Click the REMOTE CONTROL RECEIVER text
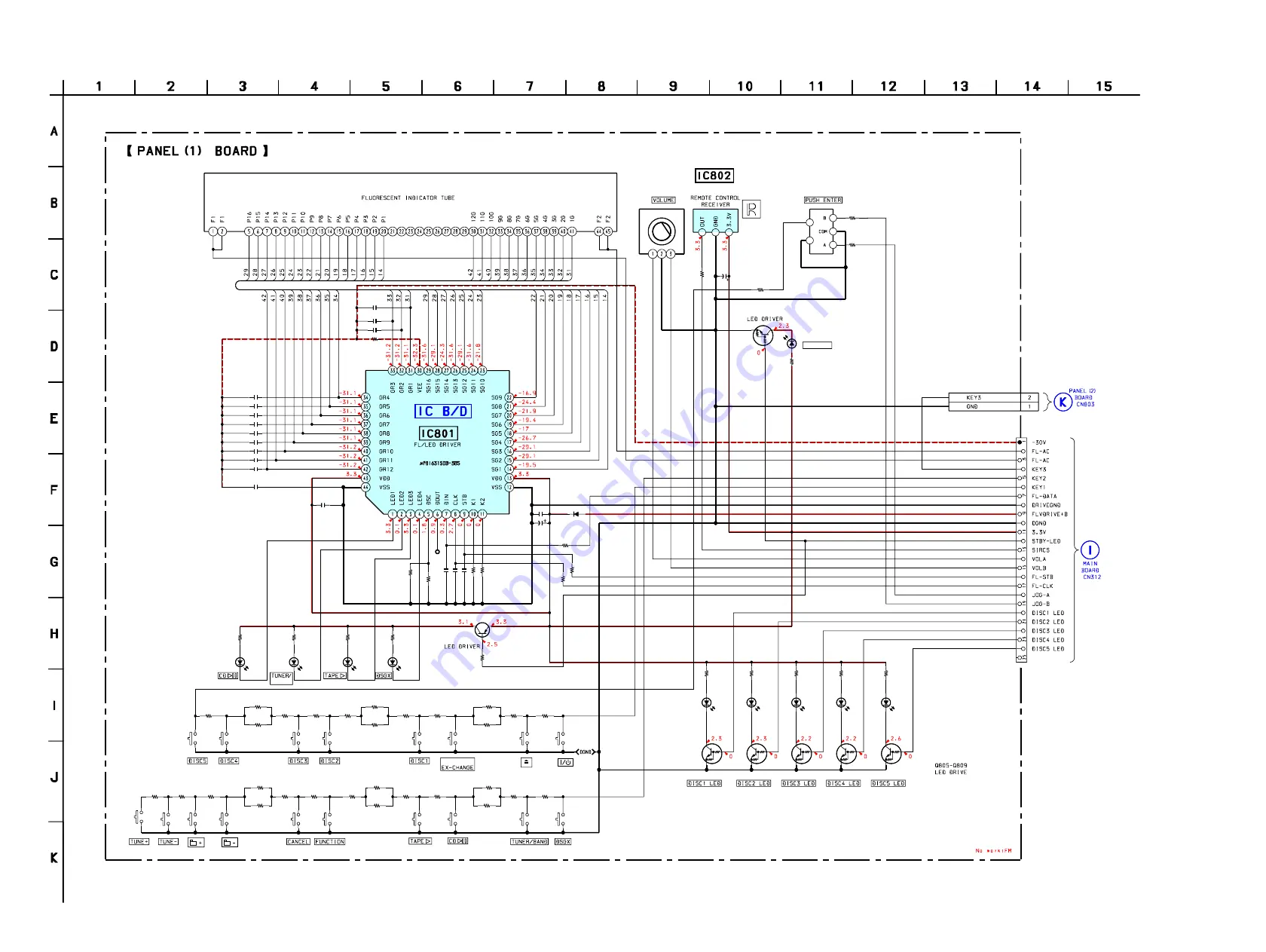The image size is (1266, 952). [715, 201]
